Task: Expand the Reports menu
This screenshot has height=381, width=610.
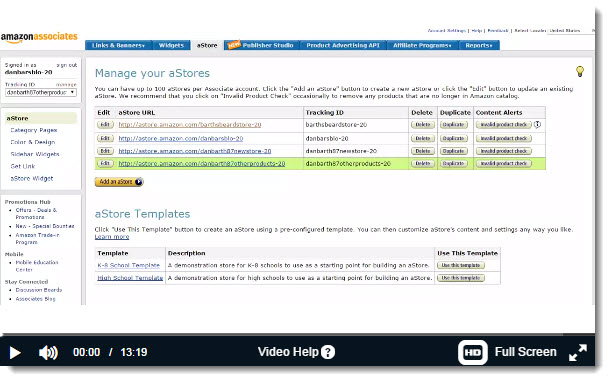Action: tap(479, 46)
